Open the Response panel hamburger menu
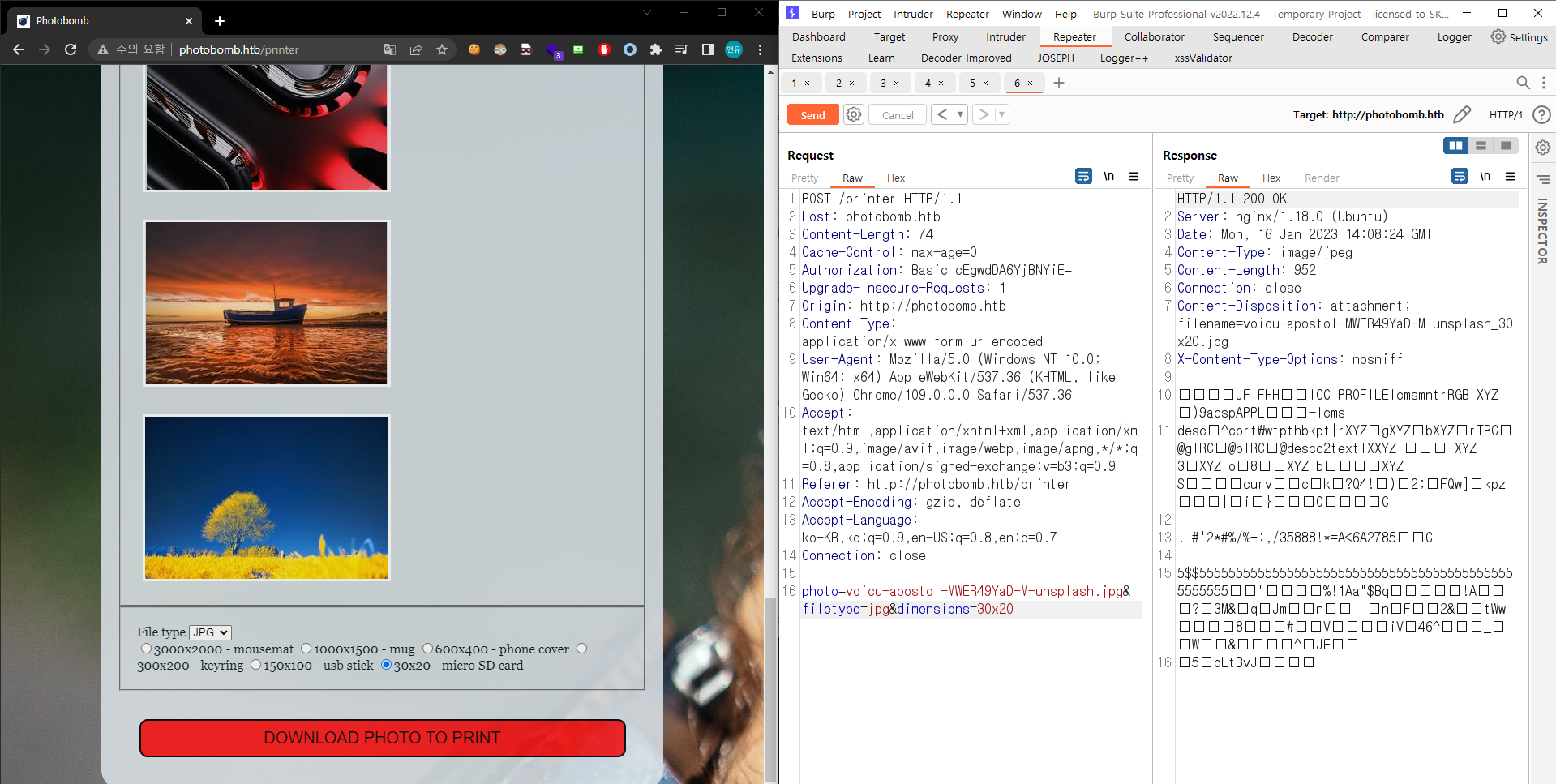Viewport: 1556px width, 784px height. [1510, 176]
